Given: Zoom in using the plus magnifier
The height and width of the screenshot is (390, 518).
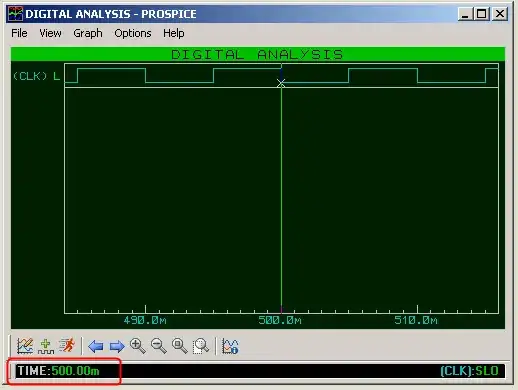Looking at the screenshot, I should tap(137, 346).
